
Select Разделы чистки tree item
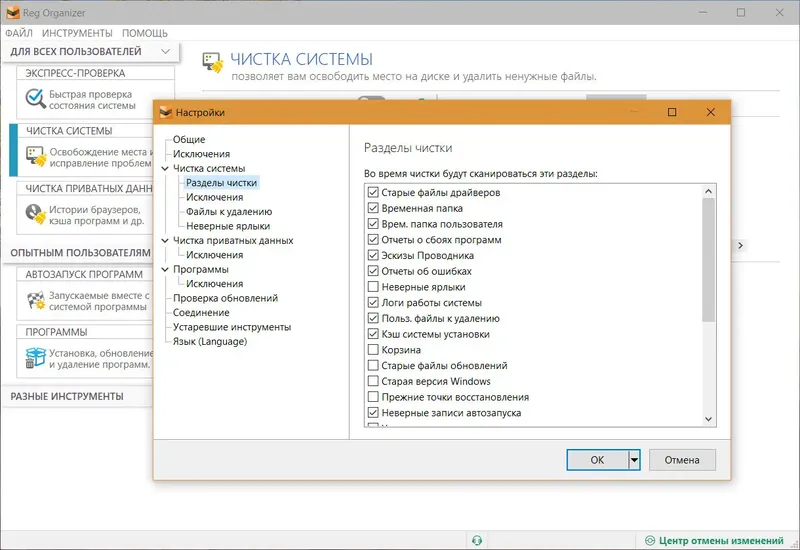click(x=221, y=183)
